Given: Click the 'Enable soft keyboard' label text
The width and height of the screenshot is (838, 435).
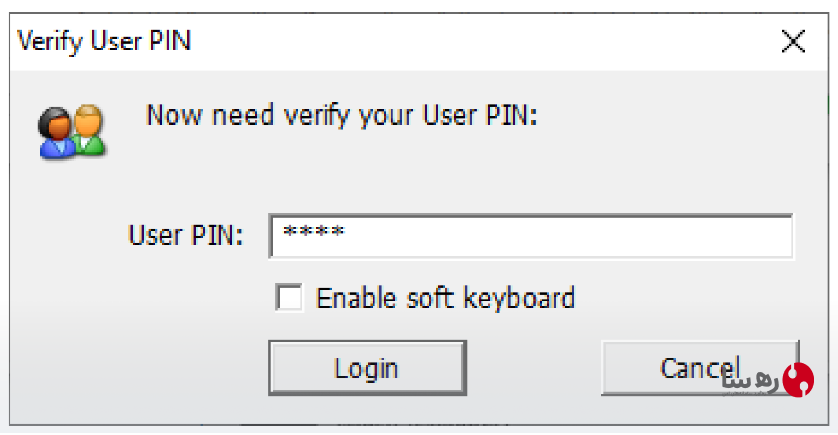Looking at the screenshot, I should tap(445, 298).
